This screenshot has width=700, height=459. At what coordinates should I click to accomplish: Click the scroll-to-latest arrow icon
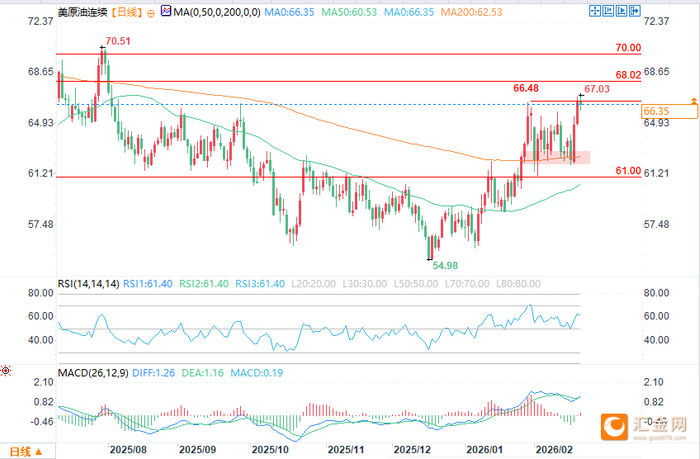(635, 11)
